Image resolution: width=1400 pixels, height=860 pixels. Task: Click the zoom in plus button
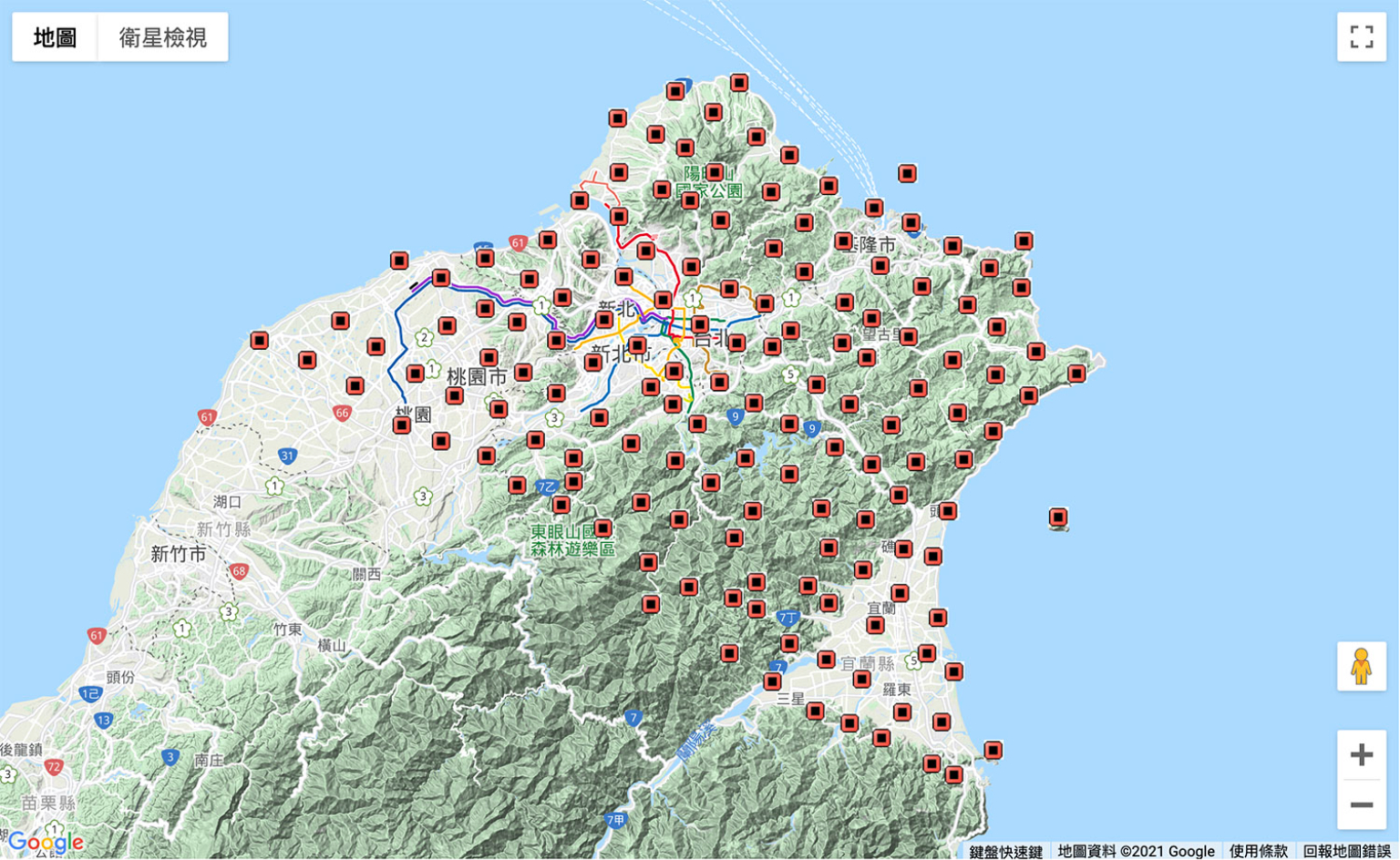(1361, 754)
